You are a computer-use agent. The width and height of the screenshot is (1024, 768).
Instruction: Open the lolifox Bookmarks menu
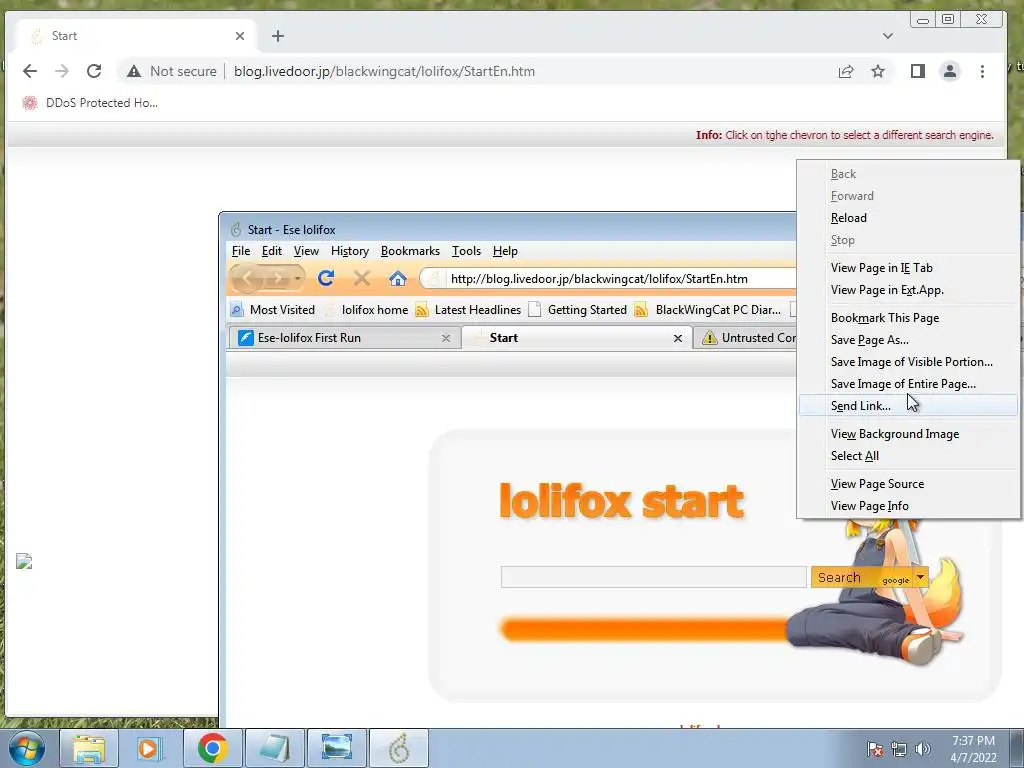click(x=410, y=251)
